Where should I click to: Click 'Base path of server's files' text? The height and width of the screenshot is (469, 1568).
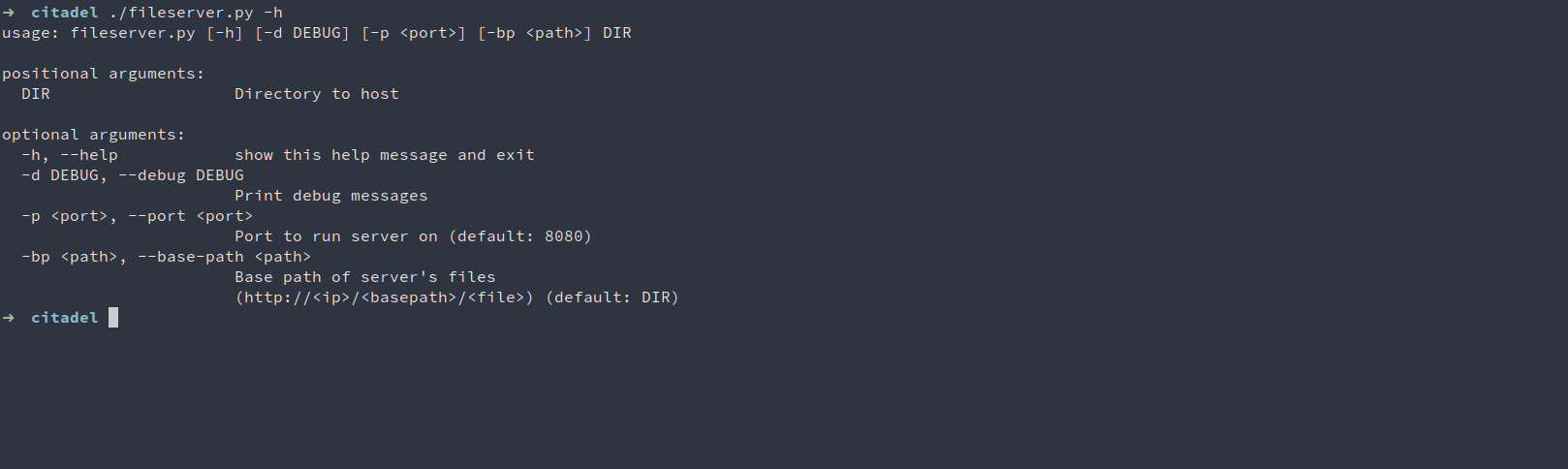(x=365, y=277)
